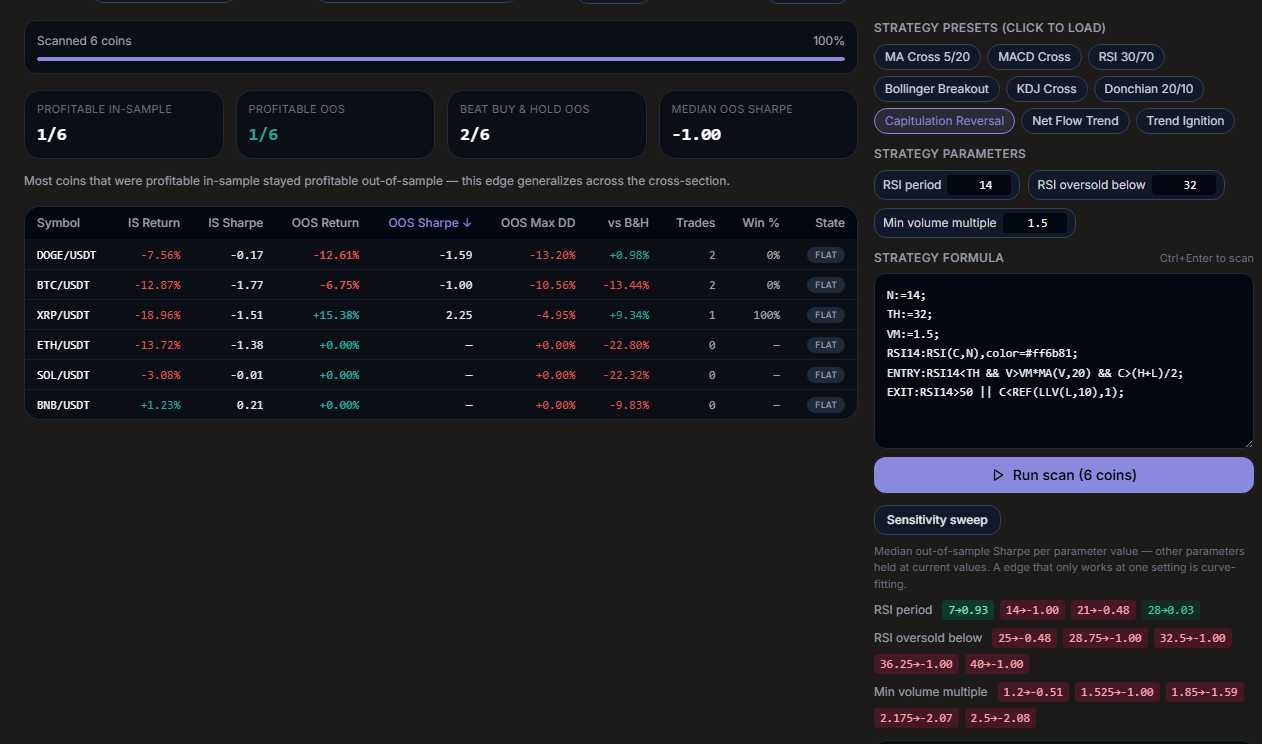1262x744 pixels.
Task: Sort table by OOS Return column
Action: point(325,223)
